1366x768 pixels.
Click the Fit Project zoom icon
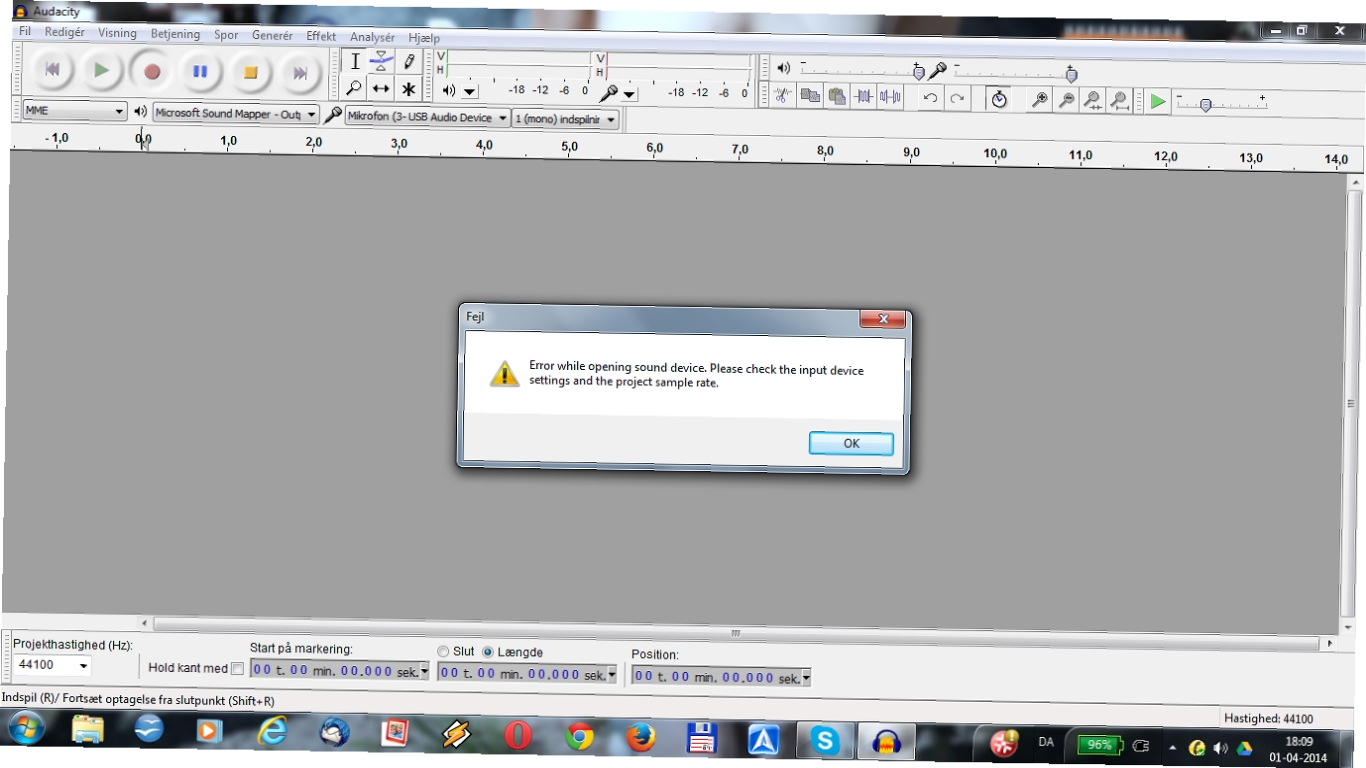pyautogui.click(x=1120, y=100)
